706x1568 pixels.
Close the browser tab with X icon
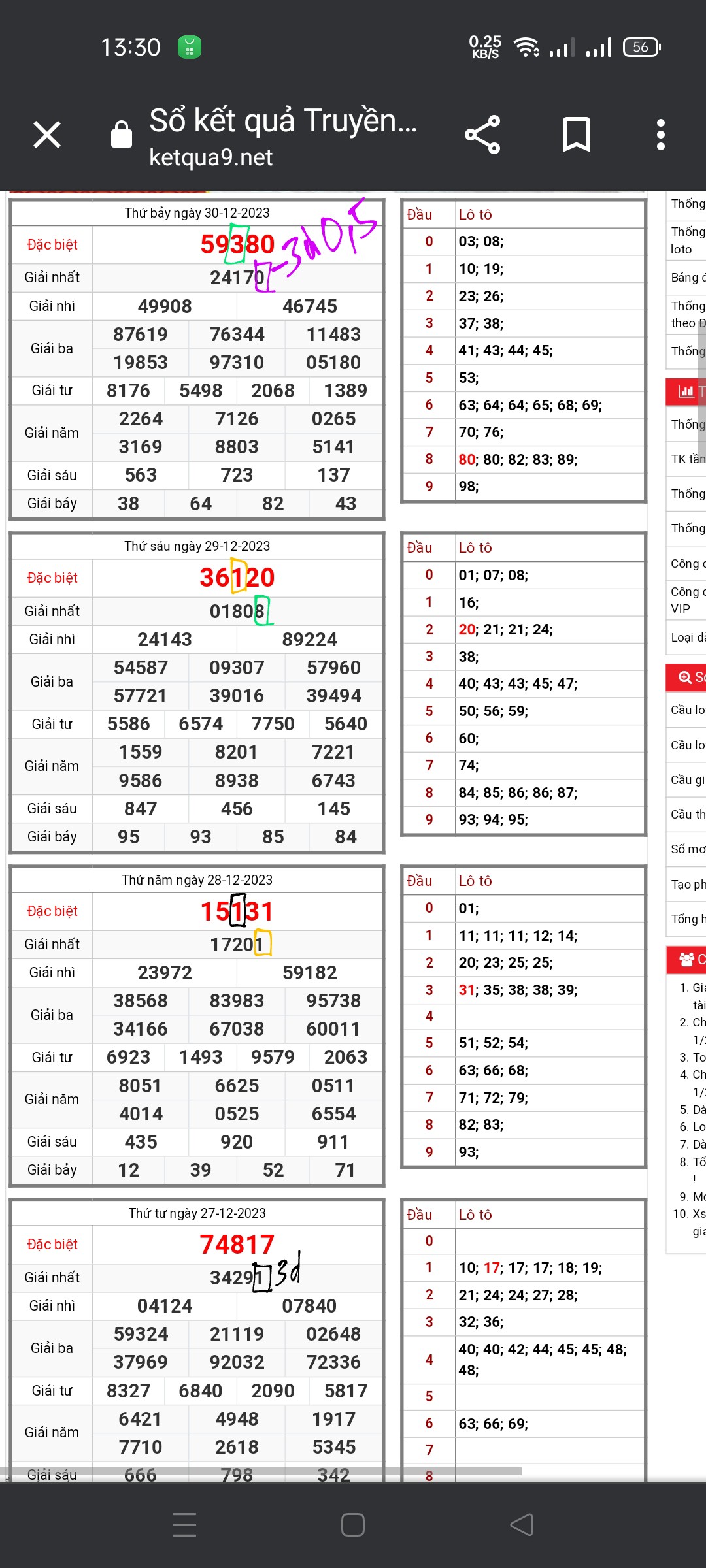tap(47, 135)
